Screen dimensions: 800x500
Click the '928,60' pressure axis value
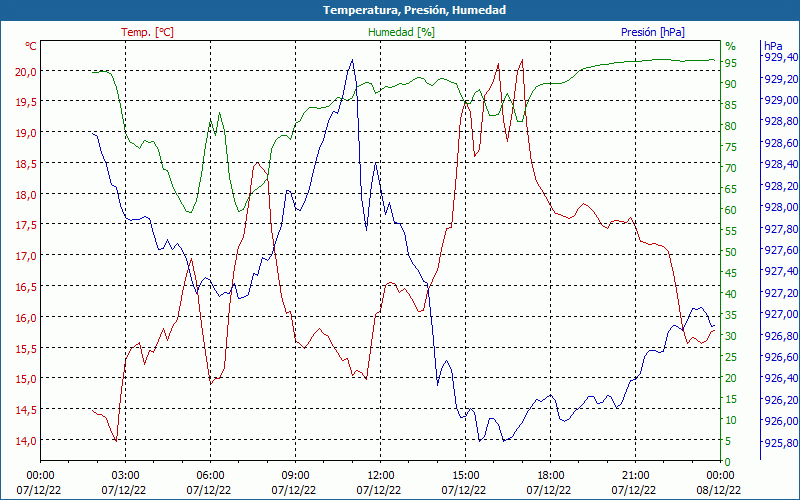click(779, 143)
